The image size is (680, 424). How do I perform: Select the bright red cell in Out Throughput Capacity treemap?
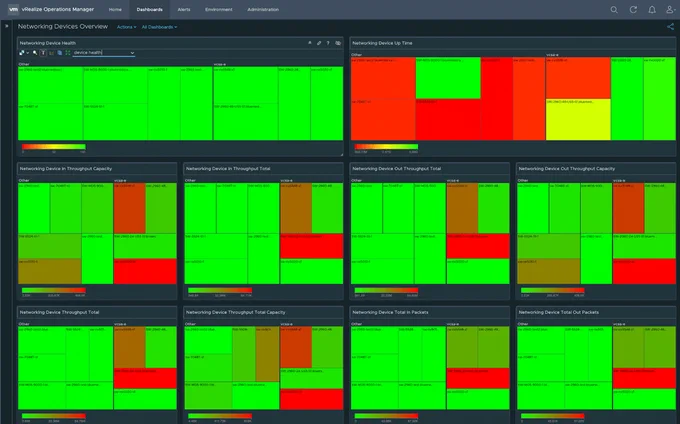(x=644, y=271)
